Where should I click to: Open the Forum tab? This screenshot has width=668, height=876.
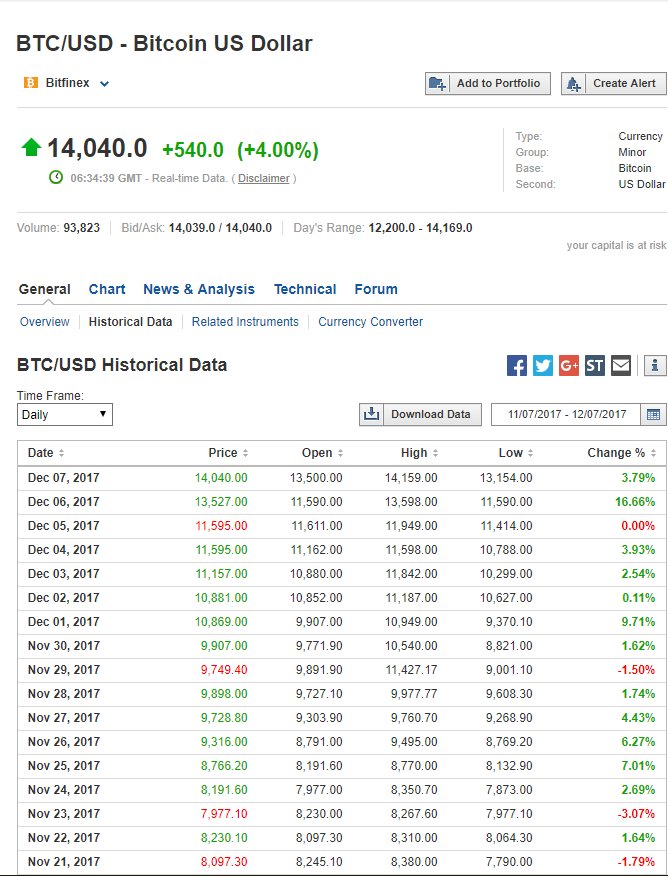[376, 289]
